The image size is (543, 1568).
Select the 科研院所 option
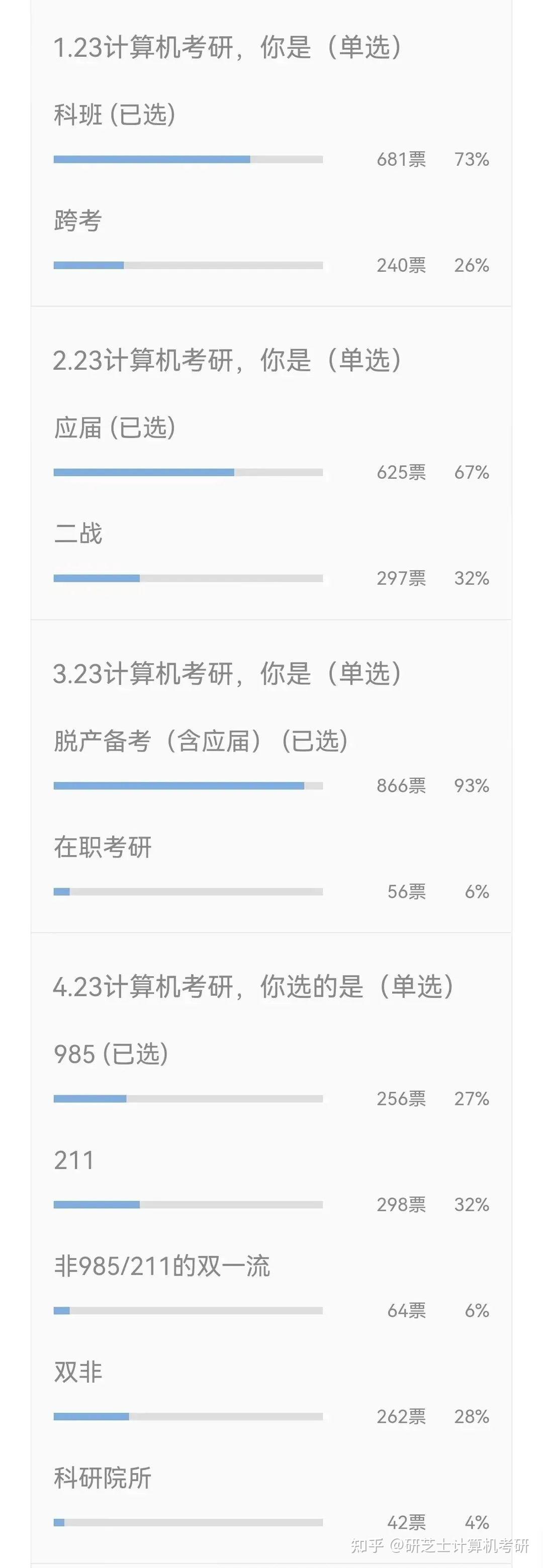pos(103,1478)
